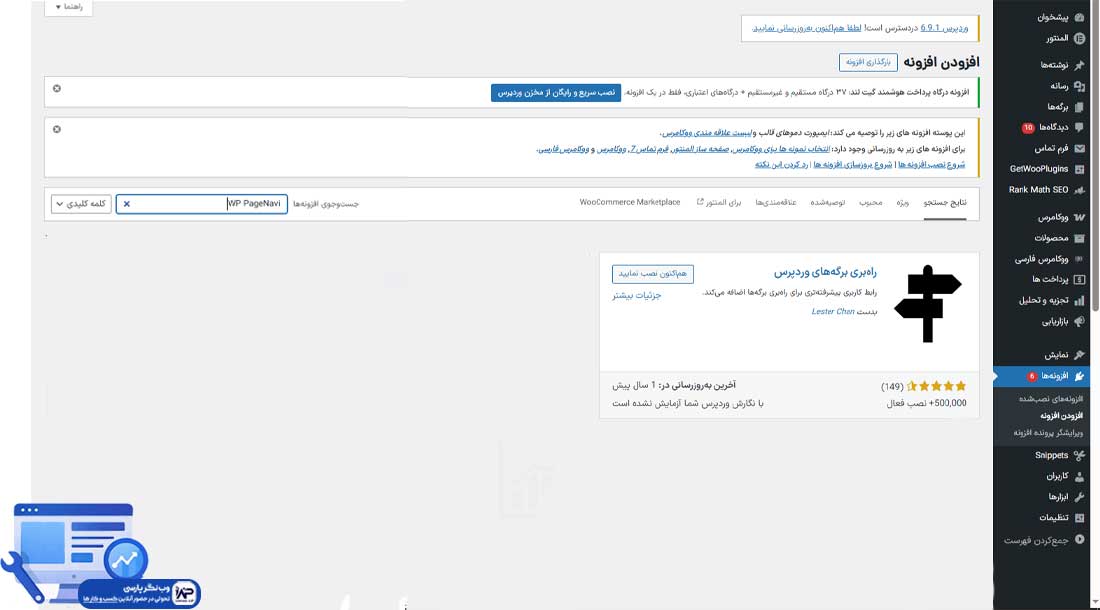The image size is (1100, 610).
Task: Click the signpost plugin thumbnail
Action: click(x=927, y=304)
